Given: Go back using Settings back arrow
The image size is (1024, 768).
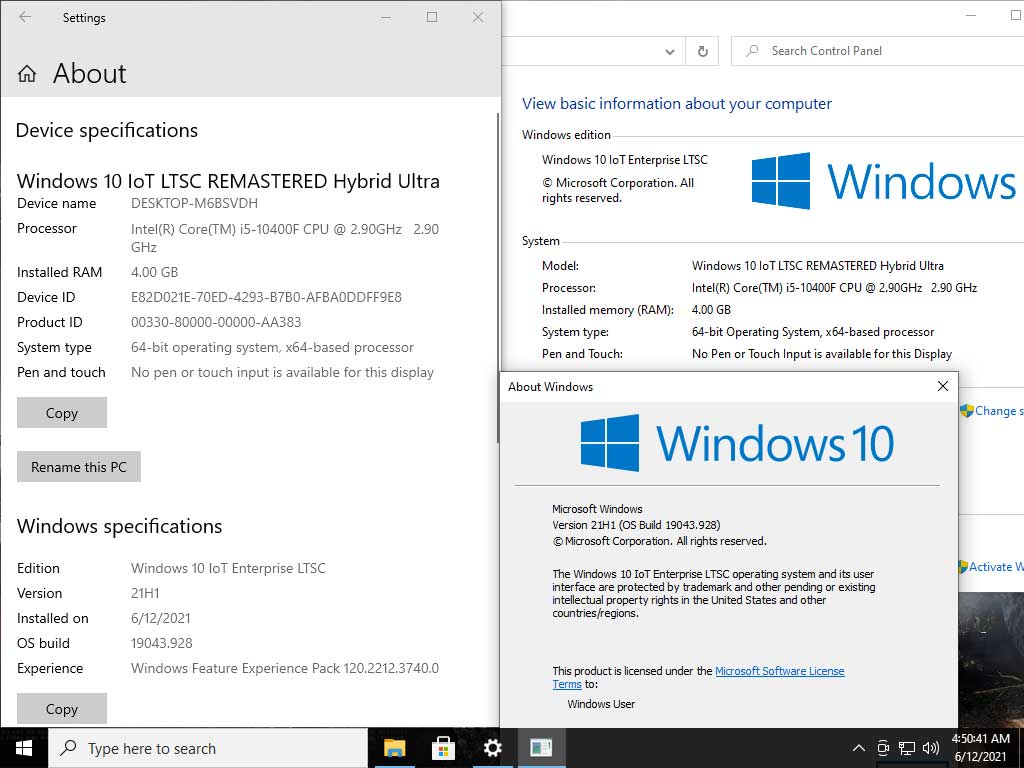Looking at the screenshot, I should tap(25, 17).
